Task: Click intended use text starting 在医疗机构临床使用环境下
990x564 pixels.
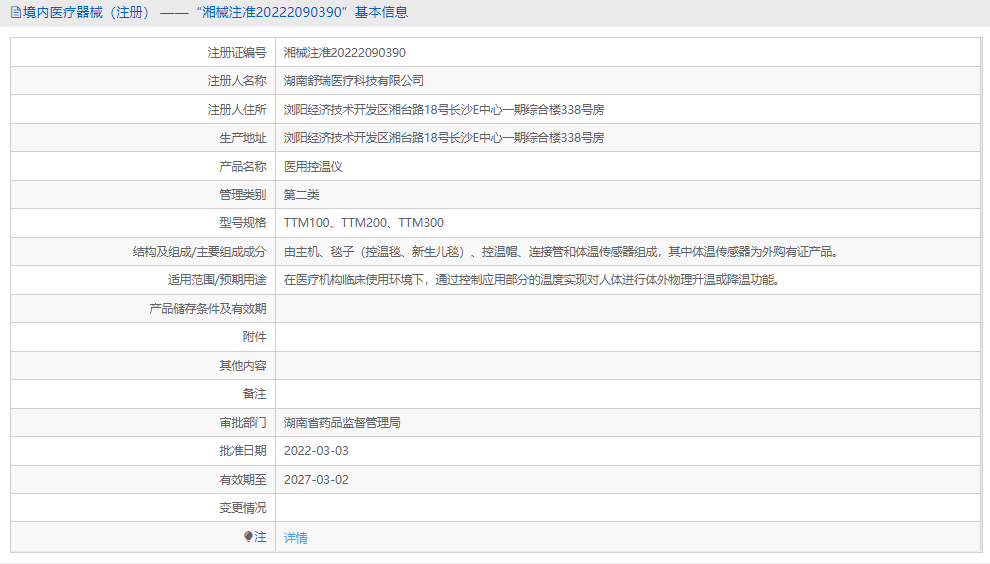Action: pyautogui.click(x=534, y=280)
